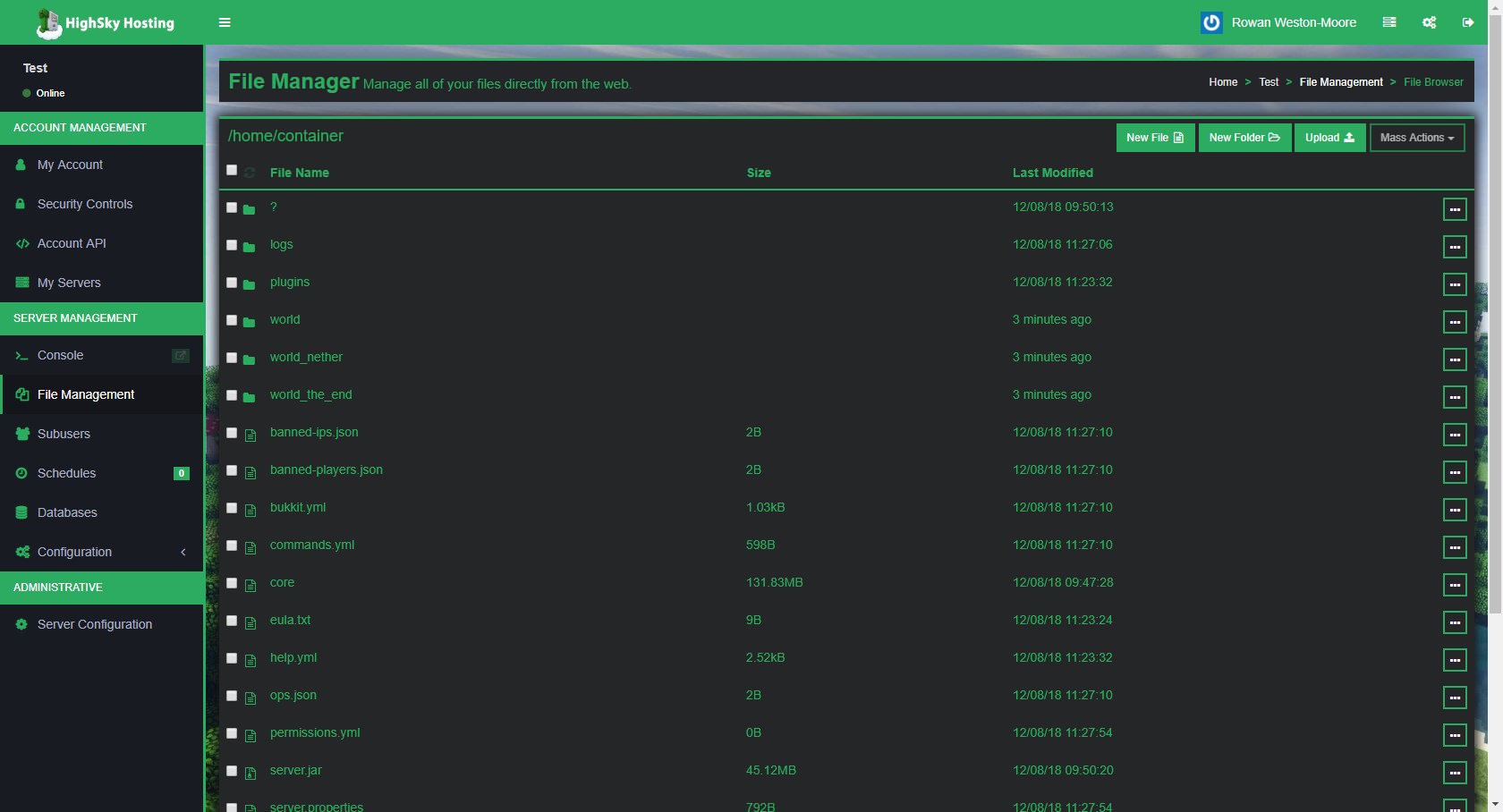This screenshot has height=812, width=1503.
Task: Open the Mass Actions dropdown
Action: click(1416, 138)
